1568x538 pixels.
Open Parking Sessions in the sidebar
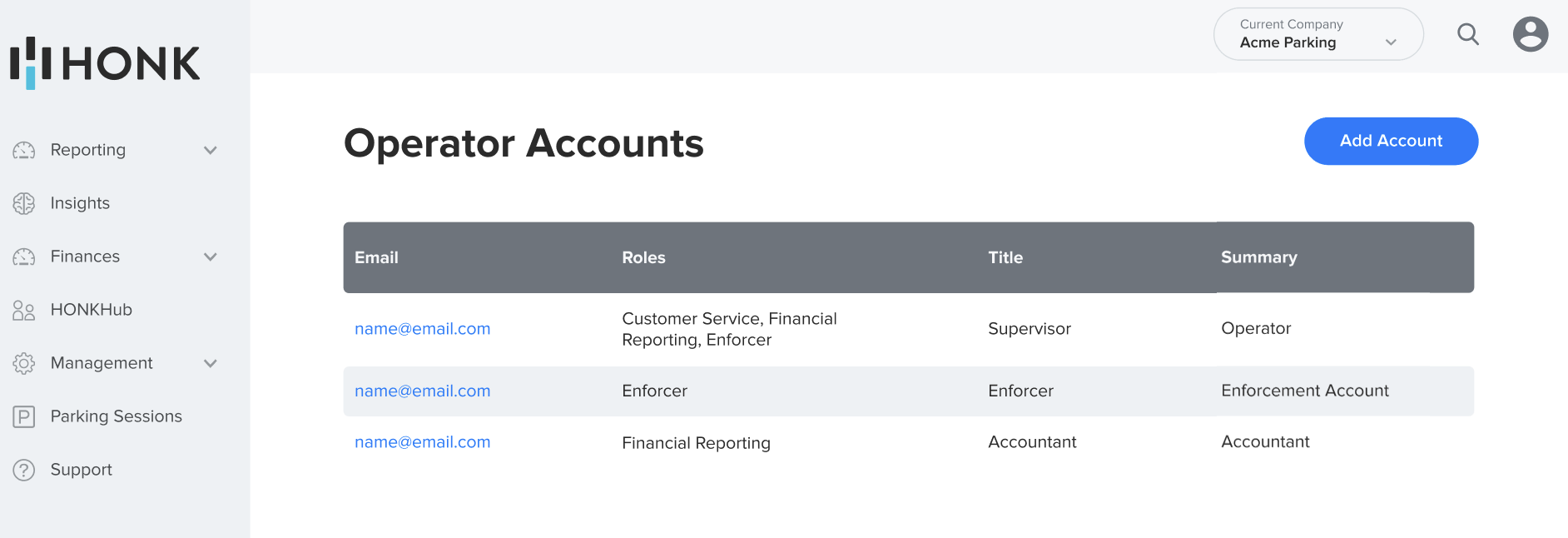coord(116,416)
